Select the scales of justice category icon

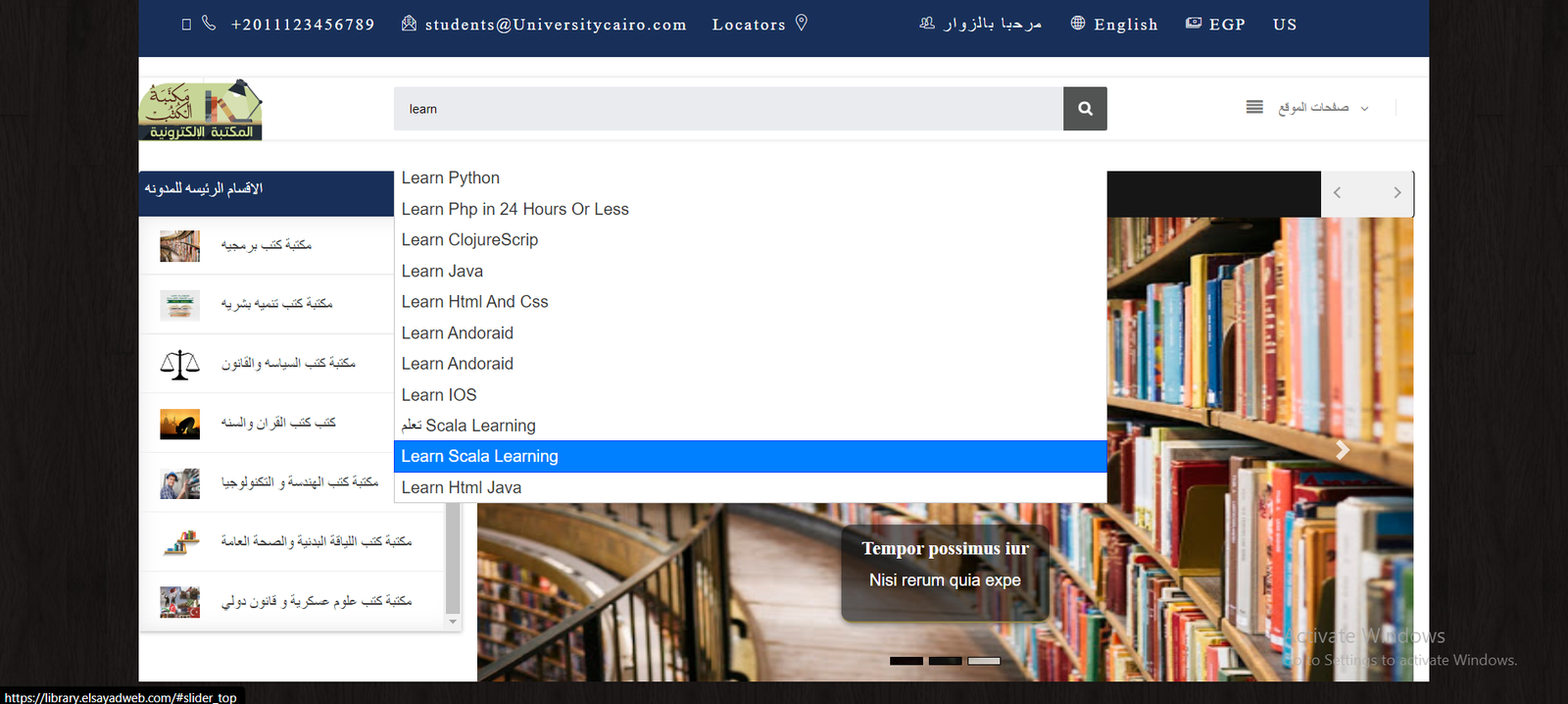(179, 365)
